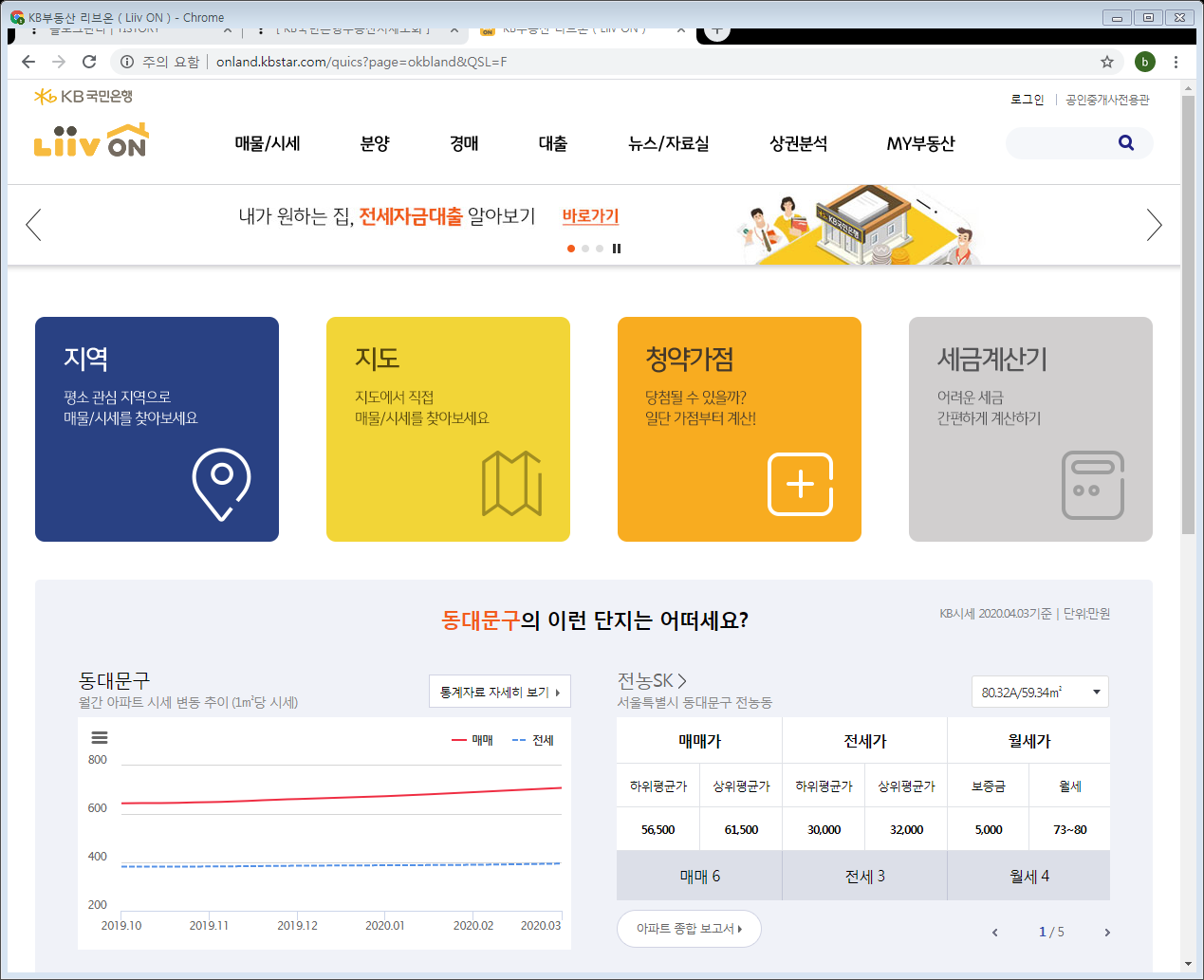Open the 지역 card
Image resolution: width=1204 pixels, height=980 pixels.
(x=157, y=429)
